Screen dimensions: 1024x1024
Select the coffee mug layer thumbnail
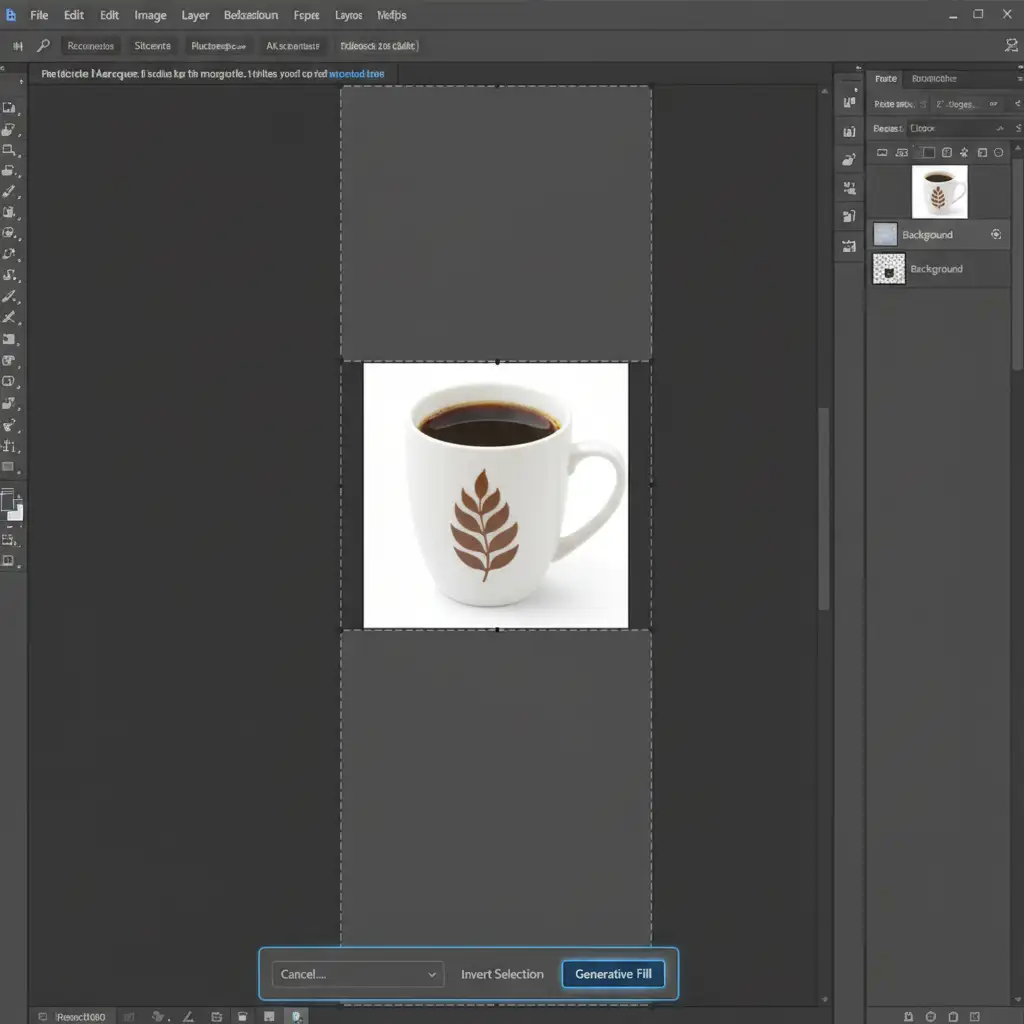(x=939, y=191)
